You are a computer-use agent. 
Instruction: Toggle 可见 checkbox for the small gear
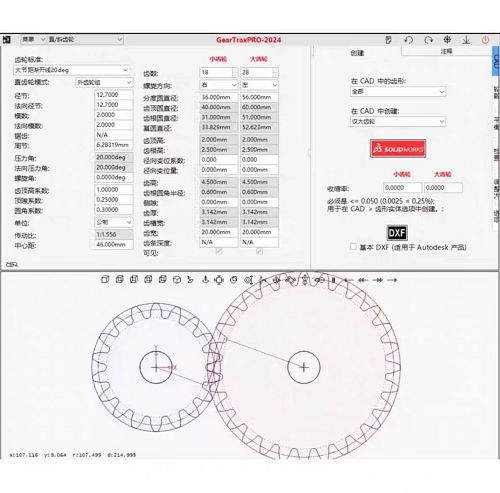[x=219, y=251]
